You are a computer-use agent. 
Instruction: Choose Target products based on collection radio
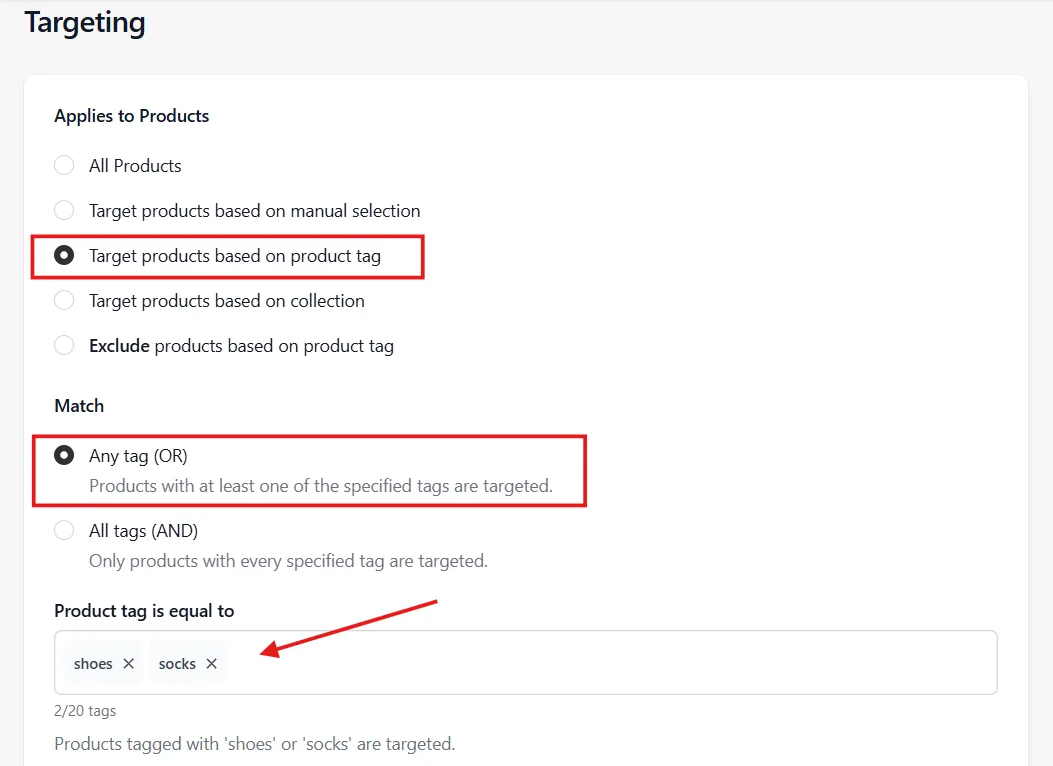(64, 300)
